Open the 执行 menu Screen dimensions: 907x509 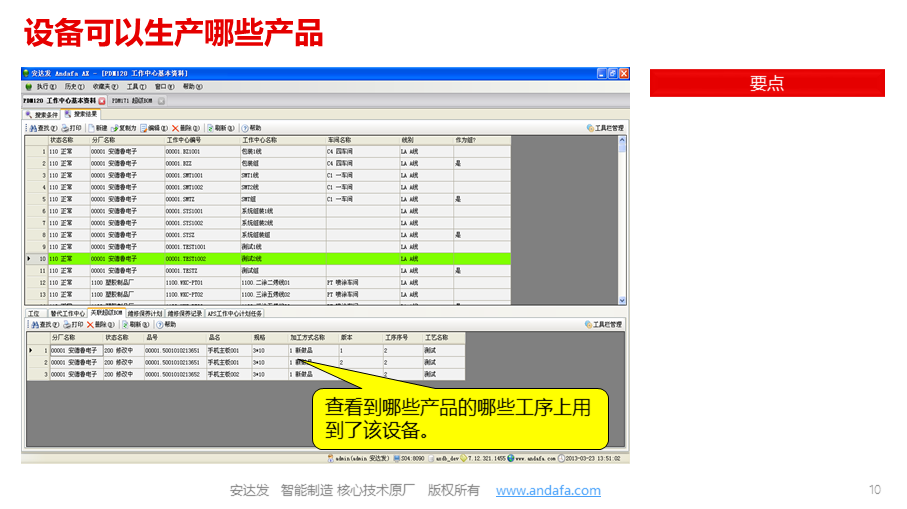point(40,87)
